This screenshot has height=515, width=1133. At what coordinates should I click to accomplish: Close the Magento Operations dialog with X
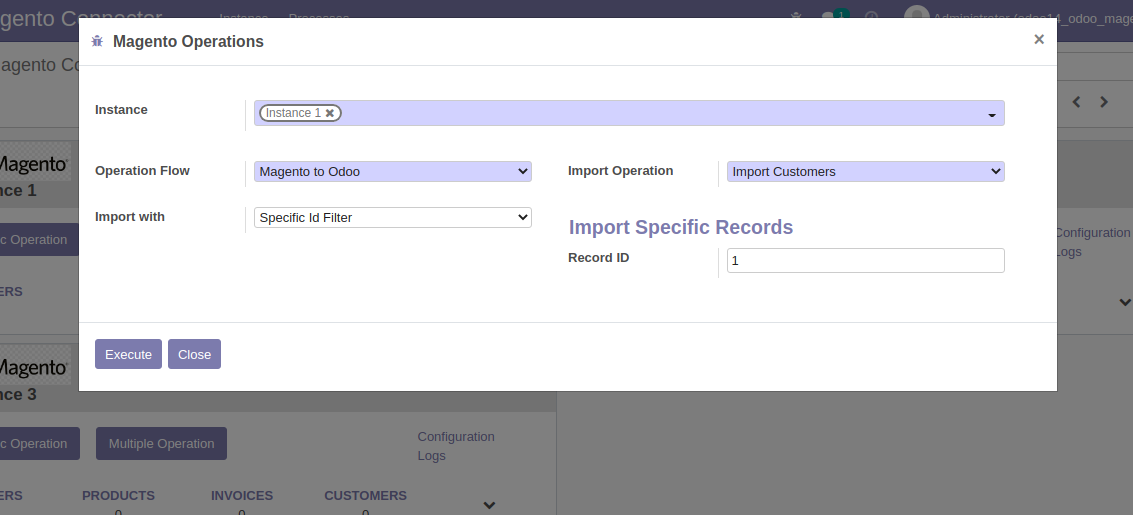(1039, 40)
